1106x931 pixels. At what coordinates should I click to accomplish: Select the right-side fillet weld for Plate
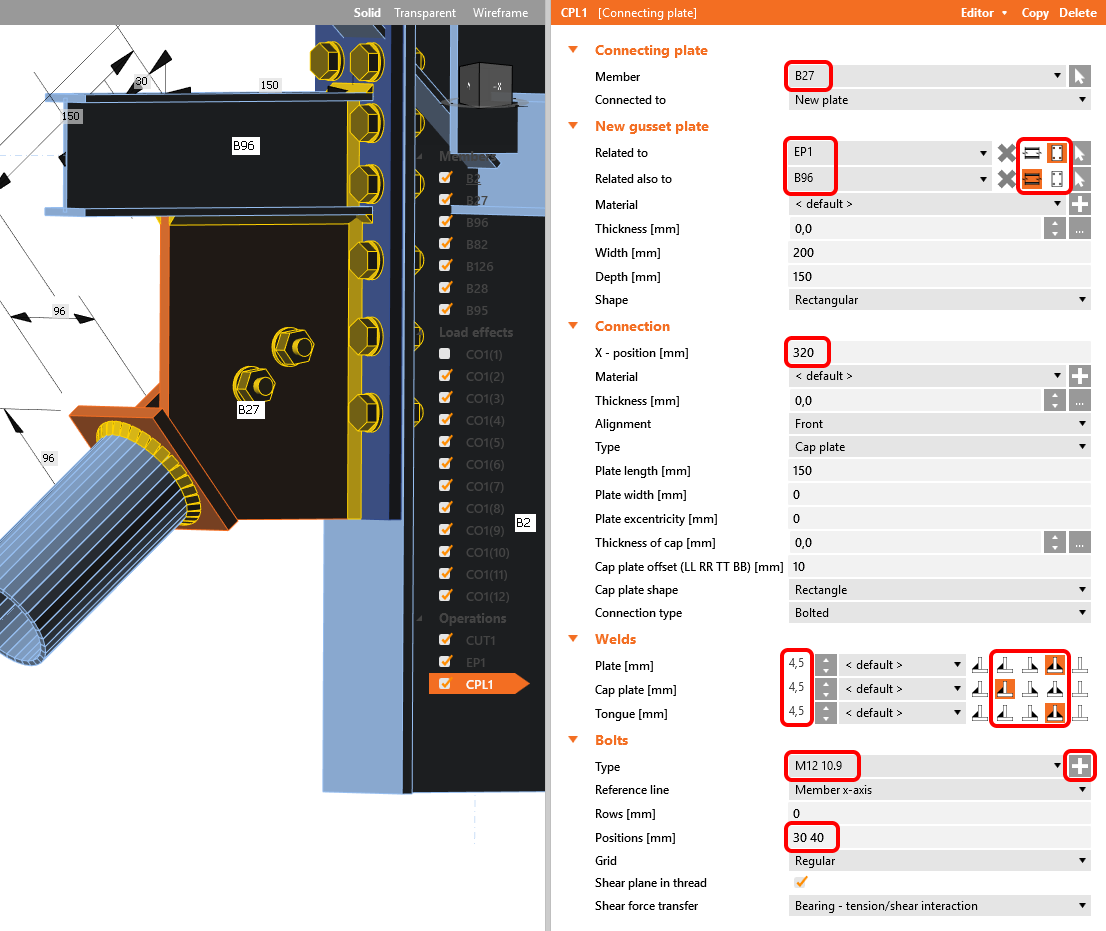1030,665
